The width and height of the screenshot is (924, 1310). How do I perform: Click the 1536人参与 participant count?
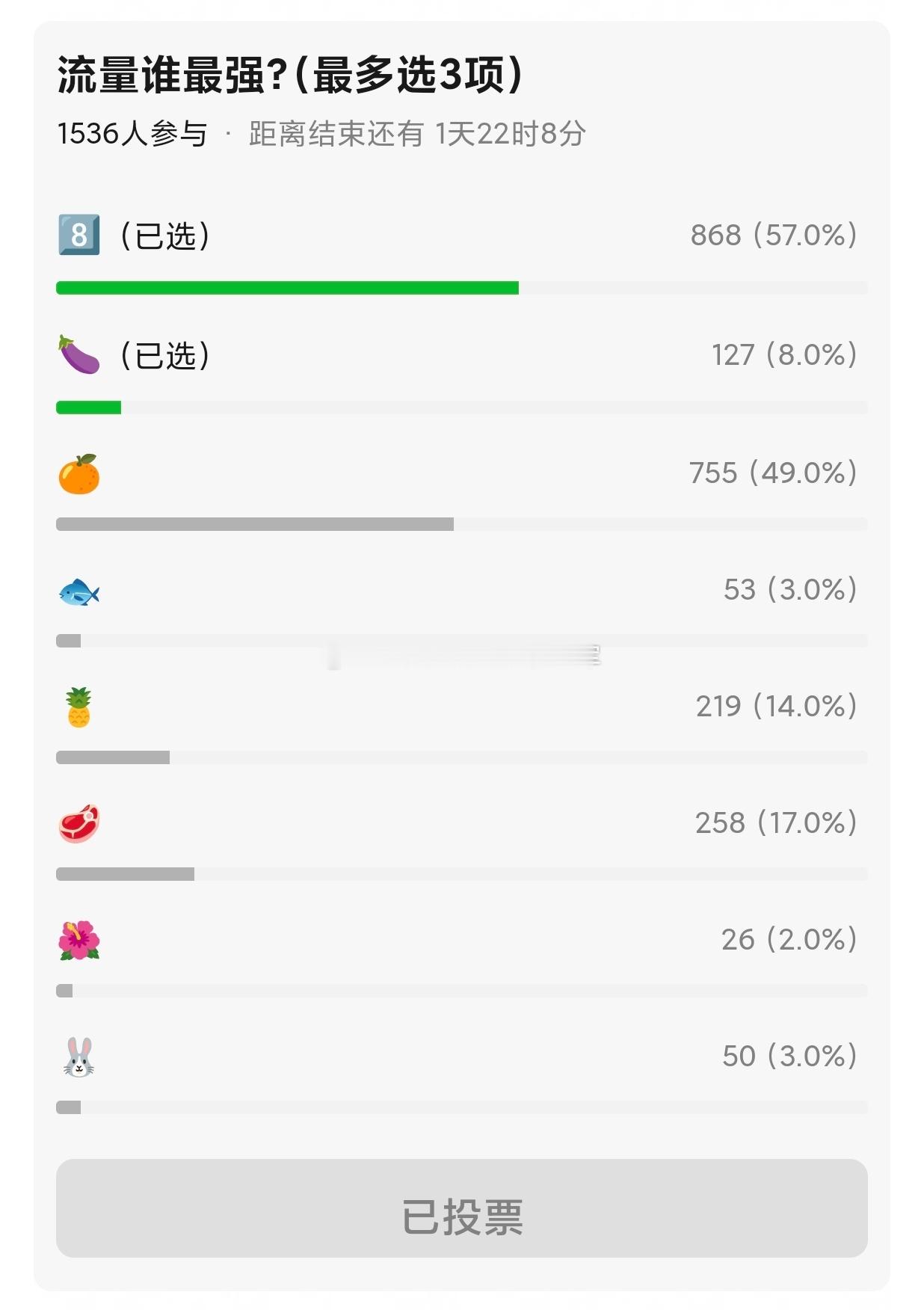pyautogui.click(x=132, y=133)
